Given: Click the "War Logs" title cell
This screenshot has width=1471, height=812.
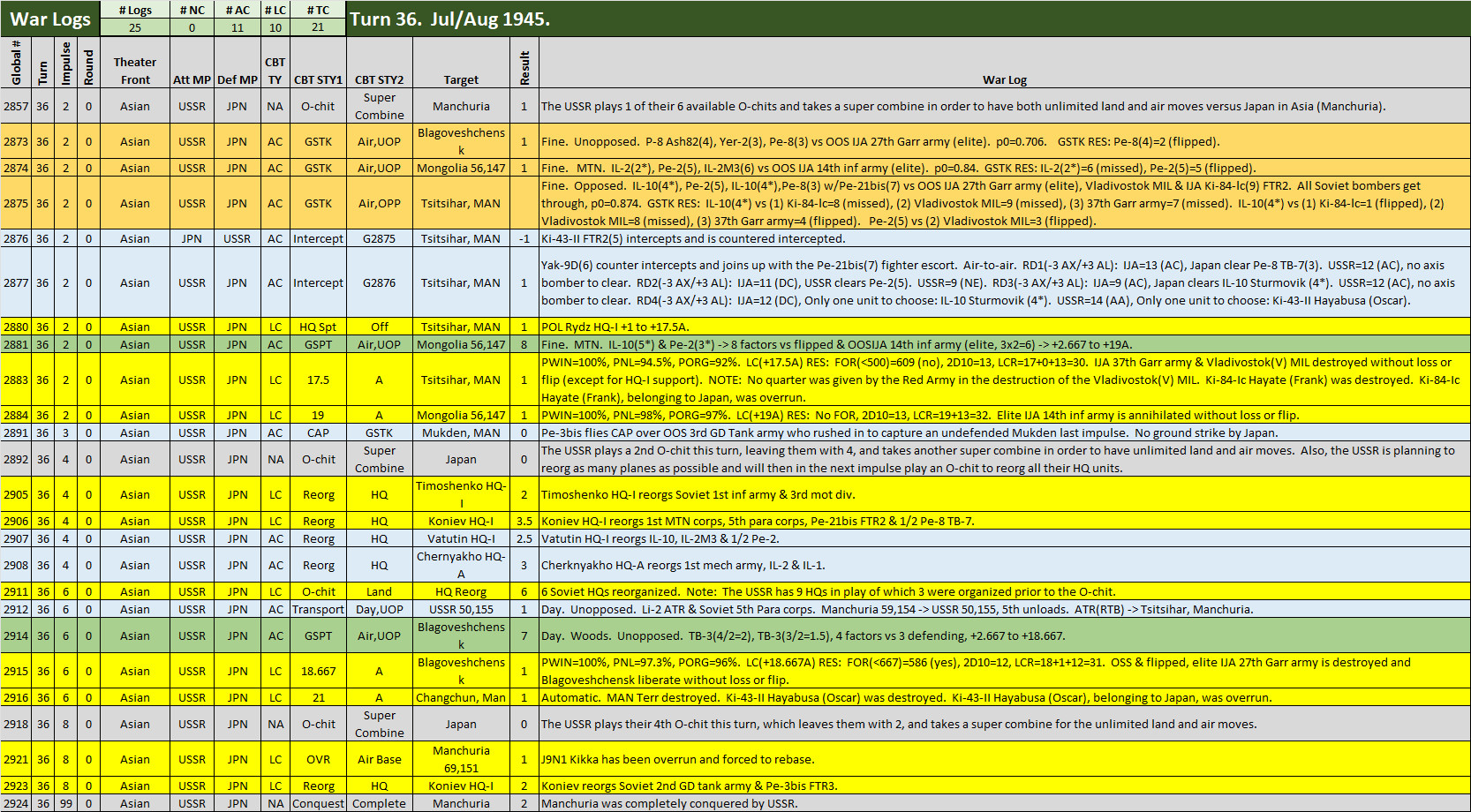Looking at the screenshot, I should tap(50, 19).
